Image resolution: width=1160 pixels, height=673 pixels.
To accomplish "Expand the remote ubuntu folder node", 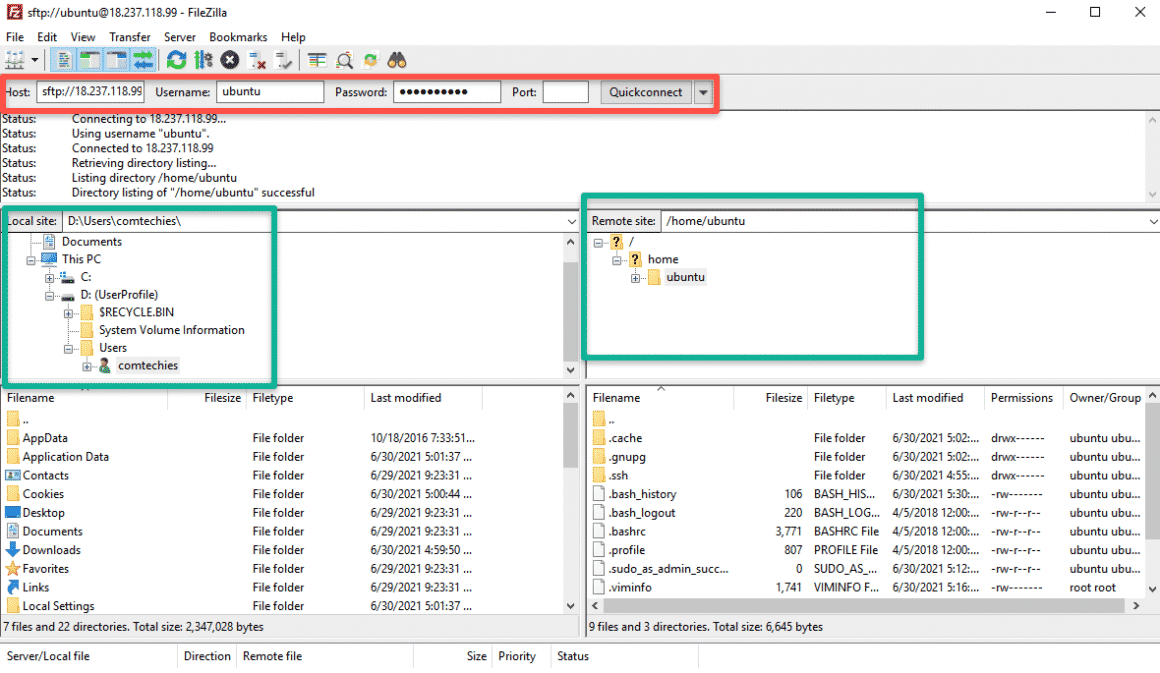I will point(635,278).
